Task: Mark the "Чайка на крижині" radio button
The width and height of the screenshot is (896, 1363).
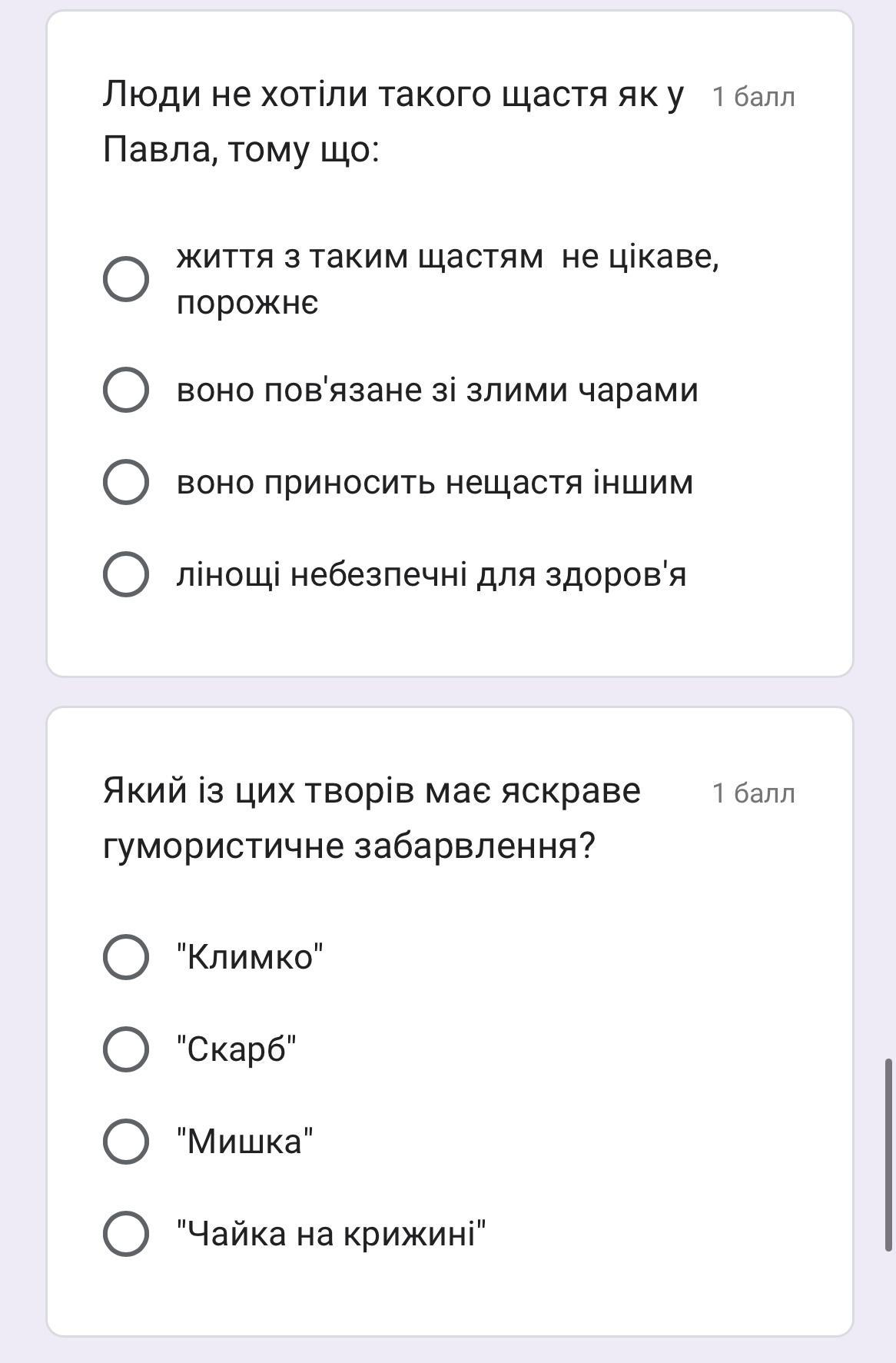Action: click(126, 1234)
